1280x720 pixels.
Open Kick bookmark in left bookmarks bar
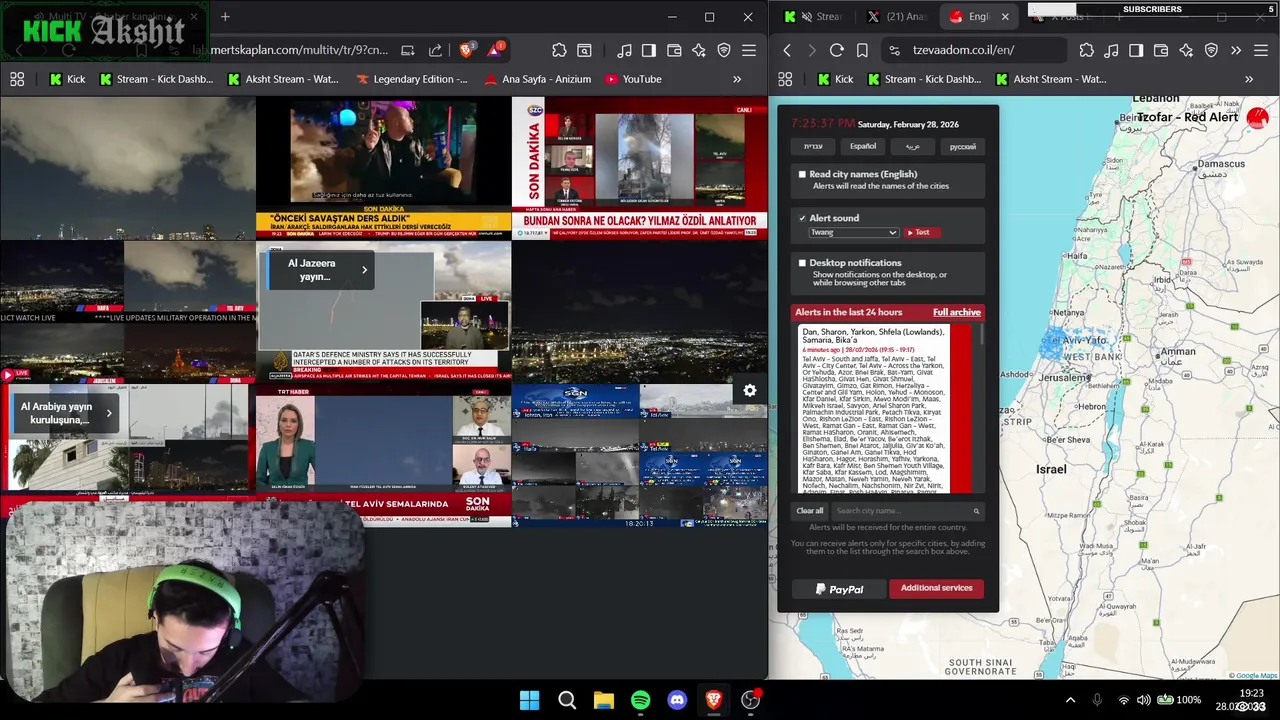click(x=68, y=79)
